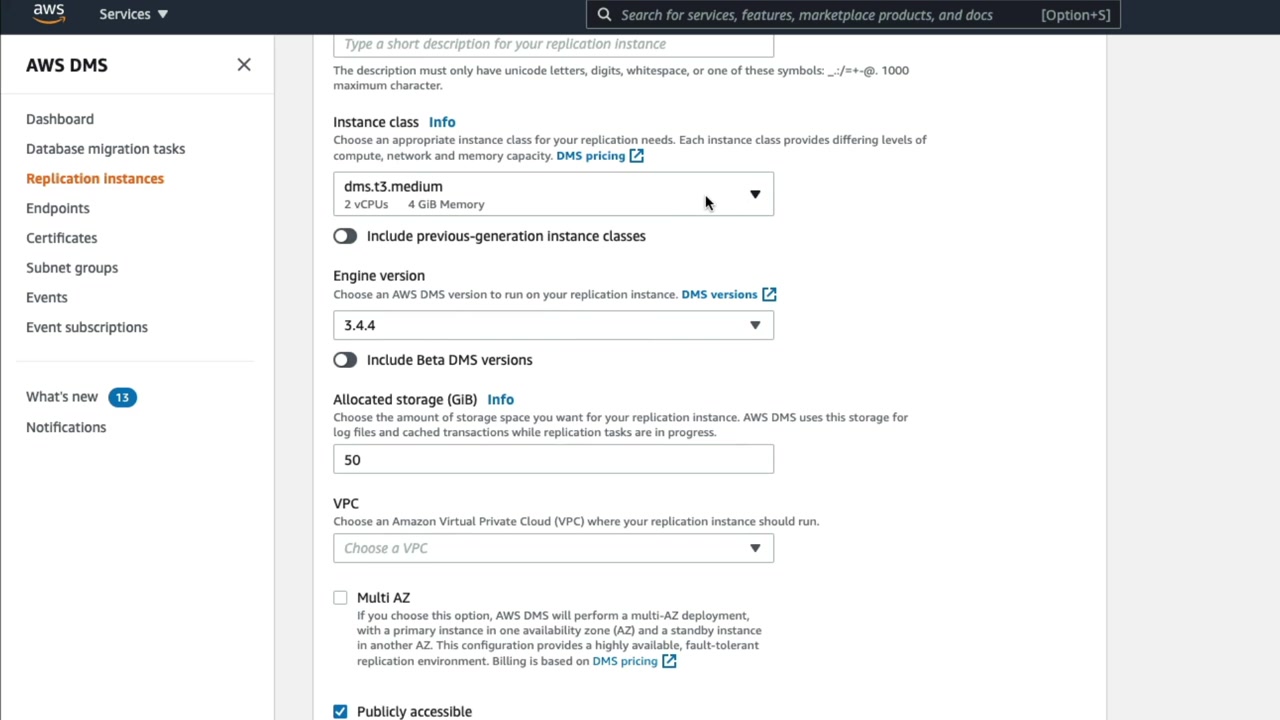Click the replication instance description field
This screenshot has width=1280, height=720.
553,44
